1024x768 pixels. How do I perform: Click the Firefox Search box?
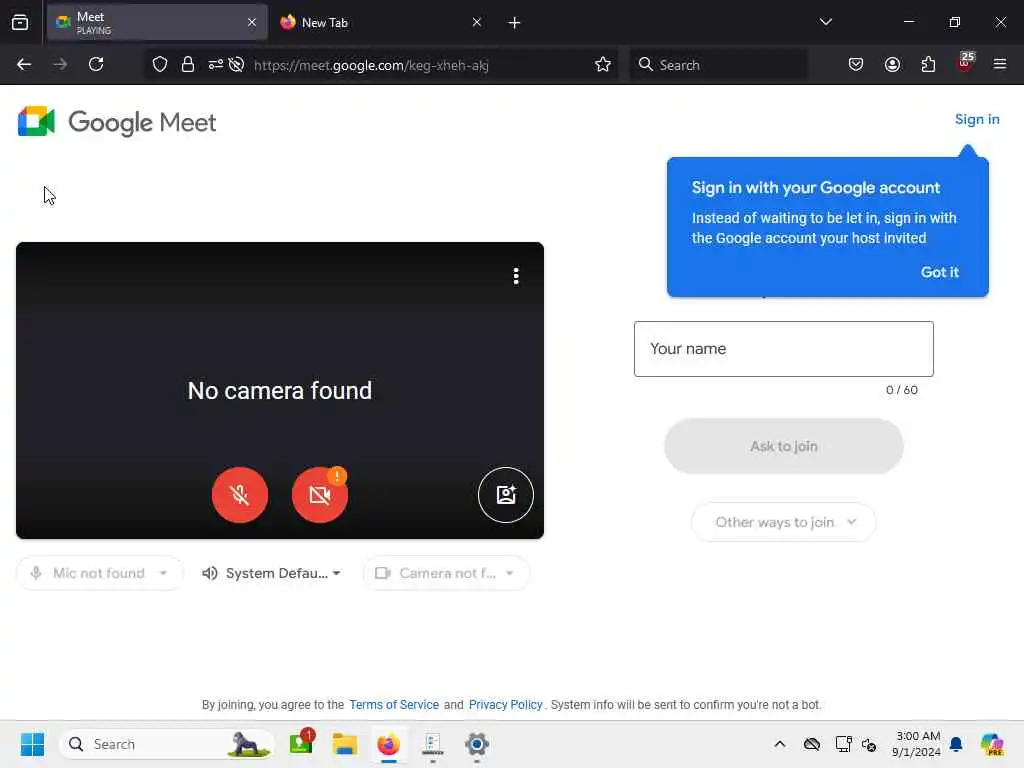[x=718, y=65]
